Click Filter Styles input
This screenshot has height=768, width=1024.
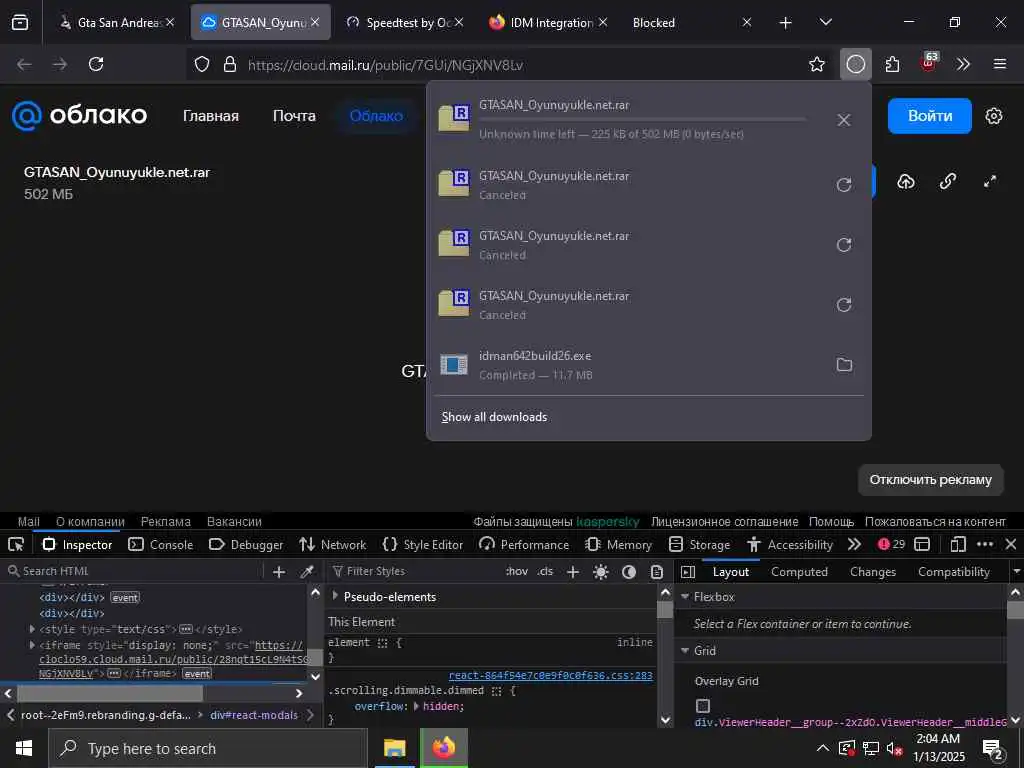(x=415, y=571)
